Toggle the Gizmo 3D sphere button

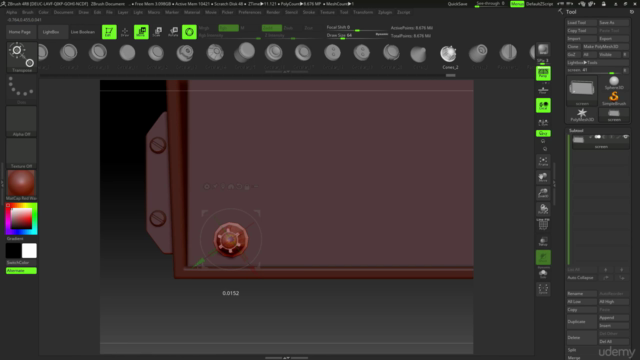pos(189,32)
